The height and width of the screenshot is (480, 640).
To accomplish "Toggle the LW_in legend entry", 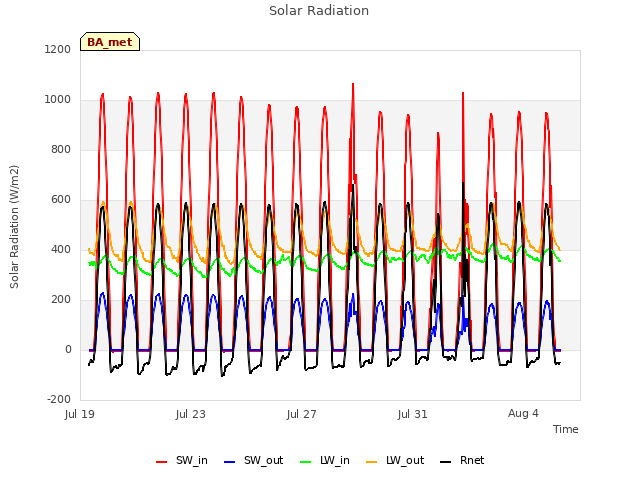I will coord(325,461).
